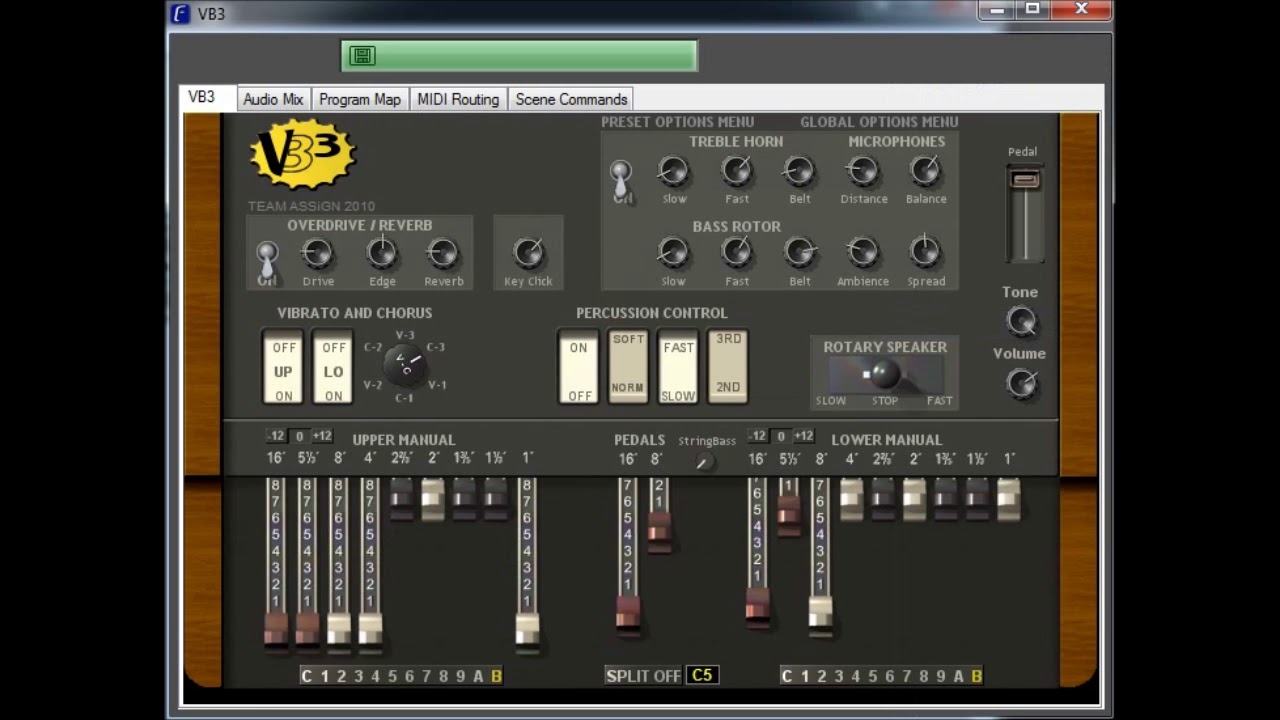Adjust Bass Rotor Slow knob
1280x720 pixels.
tap(674, 252)
